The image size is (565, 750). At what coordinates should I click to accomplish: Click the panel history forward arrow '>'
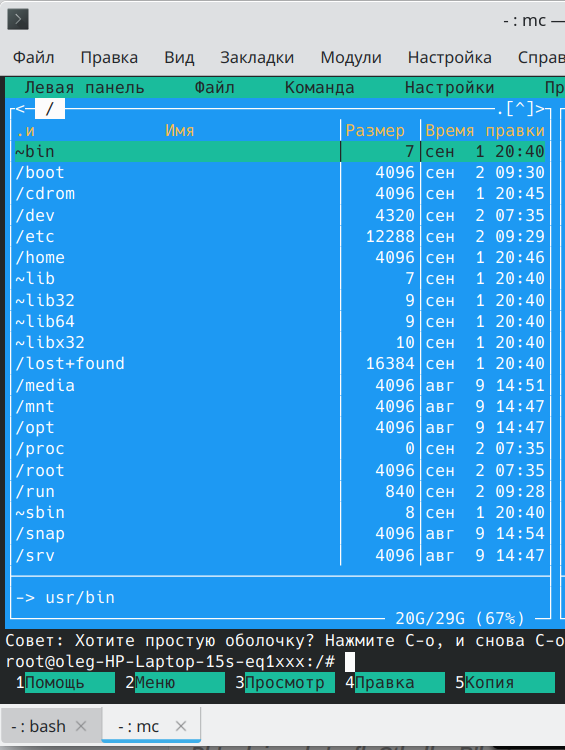540,109
